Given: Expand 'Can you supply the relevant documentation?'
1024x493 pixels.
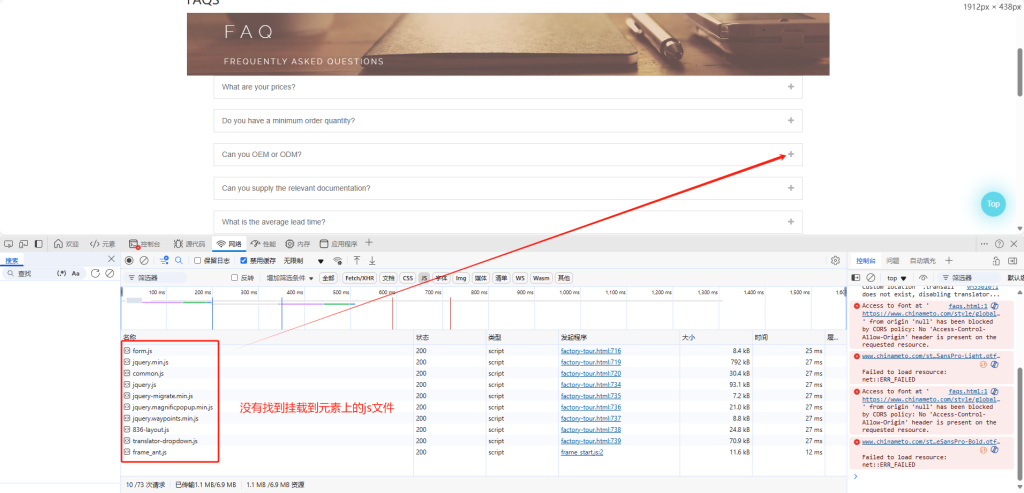Looking at the screenshot, I should click(x=507, y=188).
